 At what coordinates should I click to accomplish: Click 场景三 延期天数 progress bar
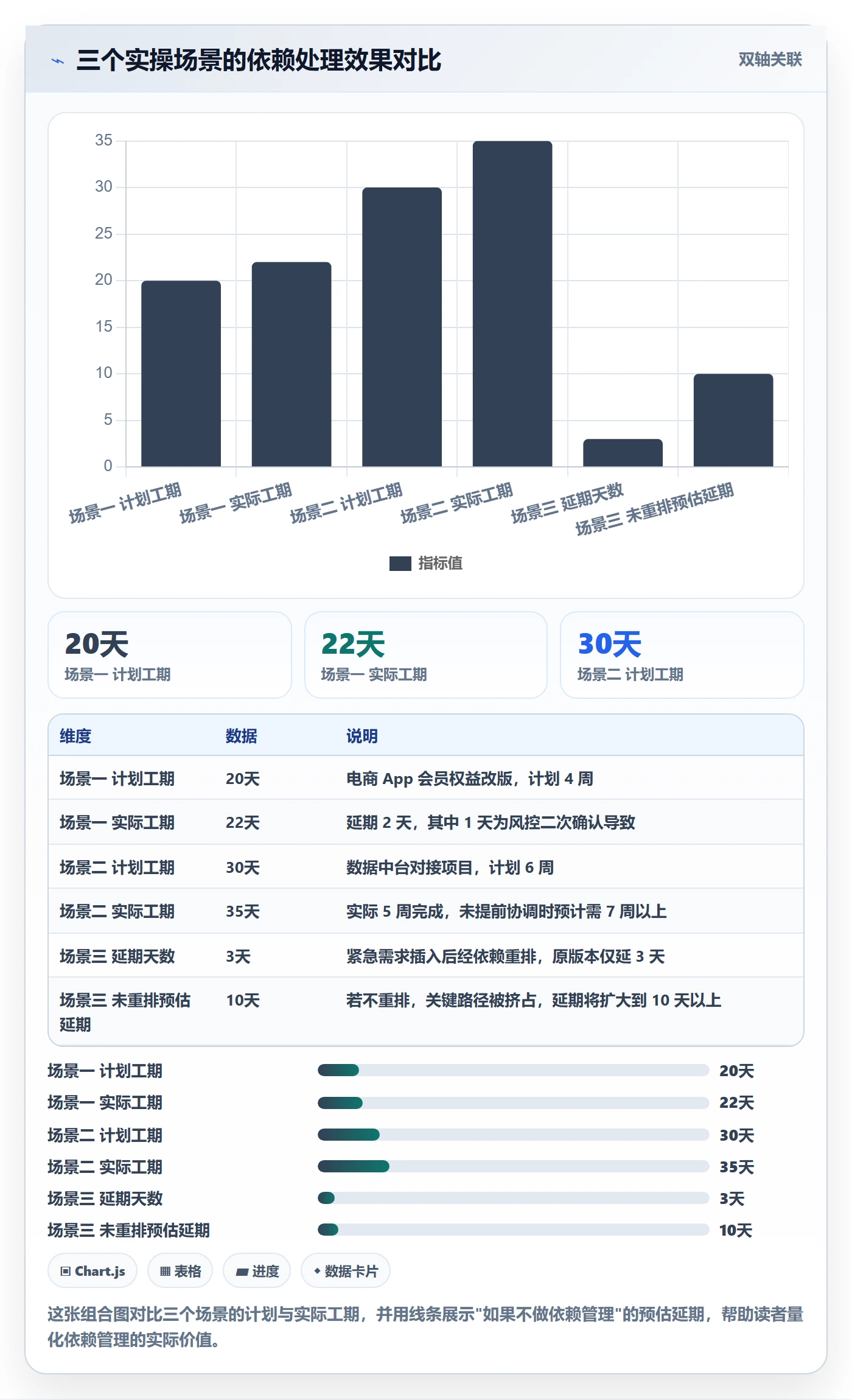pyautogui.click(x=513, y=1198)
